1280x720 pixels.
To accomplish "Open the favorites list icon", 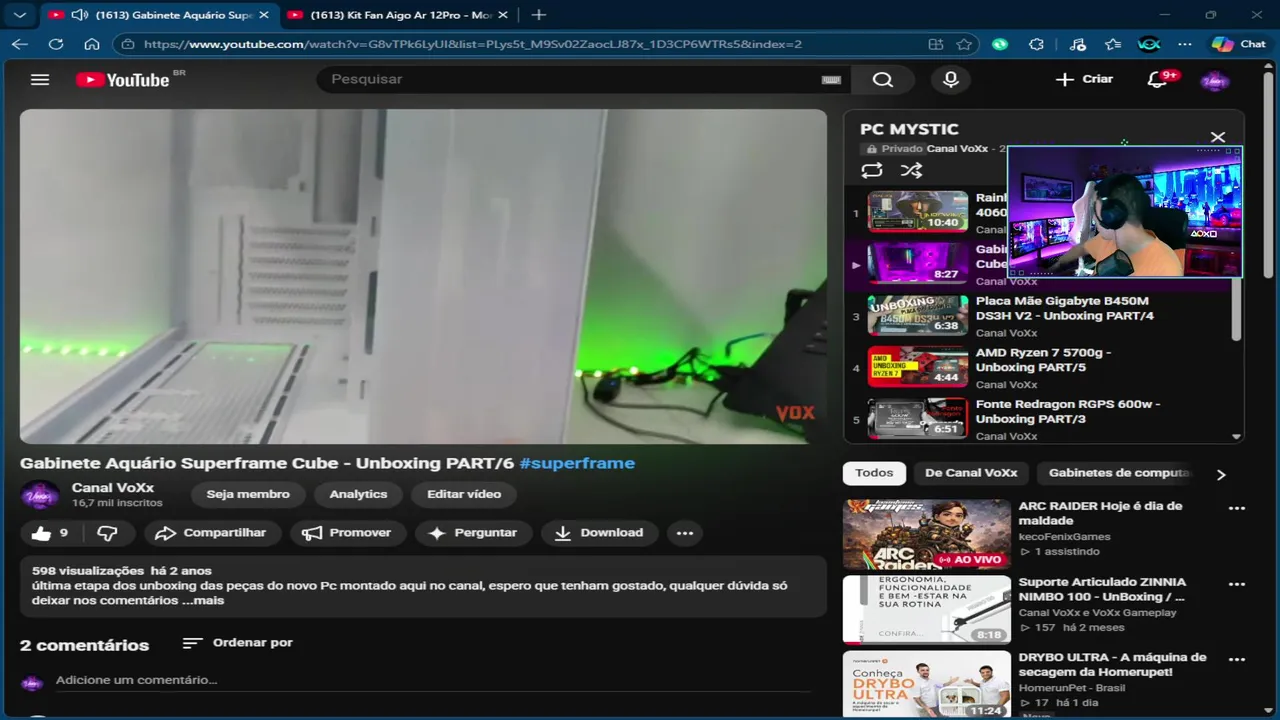I will (x=1113, y=44).
